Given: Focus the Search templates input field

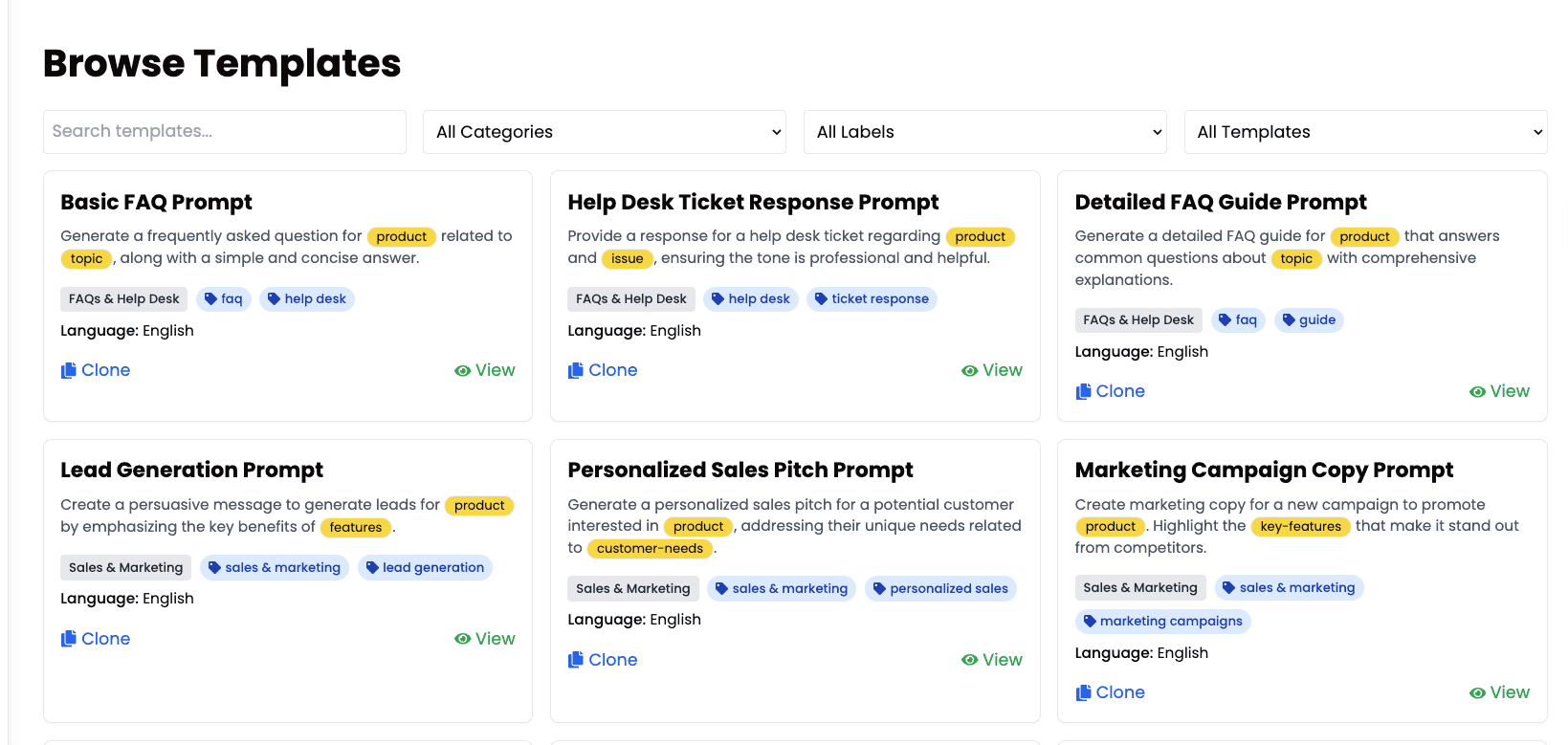Looking at the screenshot, I should (x=225, y=132).
